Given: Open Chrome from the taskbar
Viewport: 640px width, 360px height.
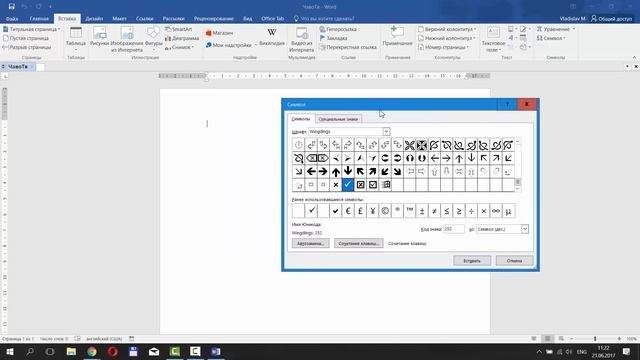Looking at the screenshot, I should tap(92, 351).
